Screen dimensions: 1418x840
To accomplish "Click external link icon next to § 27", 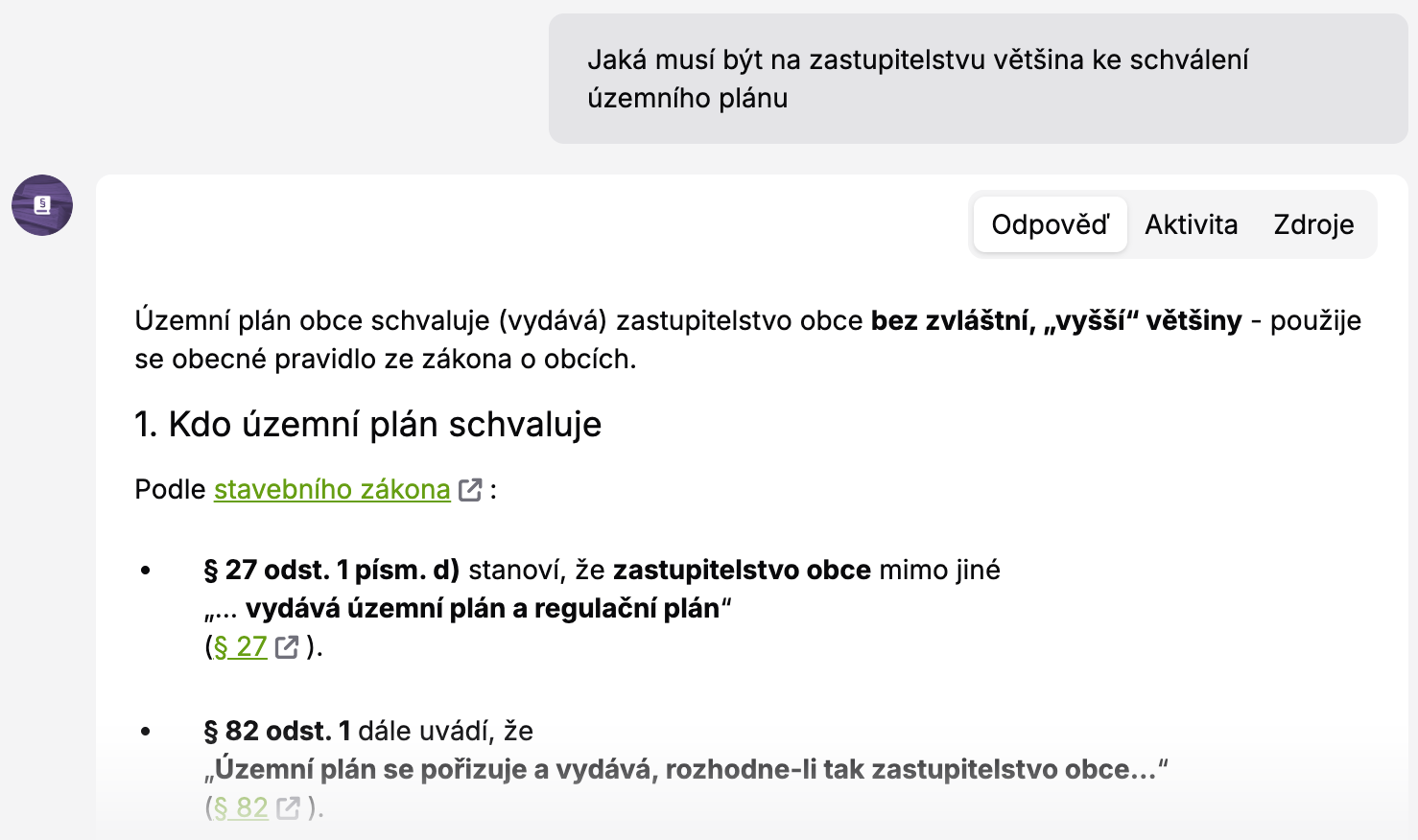I will click(287, 647).
